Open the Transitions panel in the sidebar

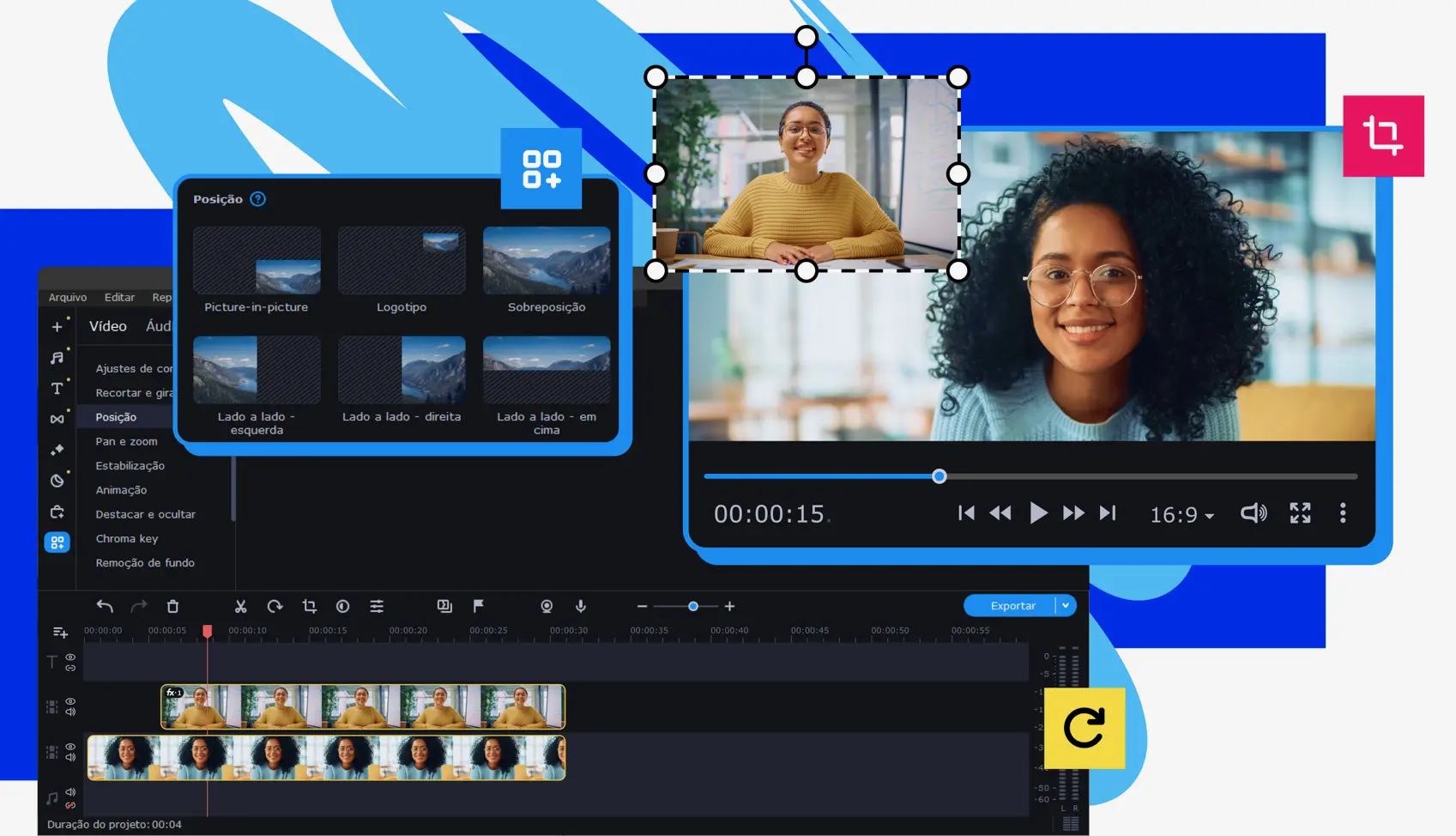coord(57,418)
